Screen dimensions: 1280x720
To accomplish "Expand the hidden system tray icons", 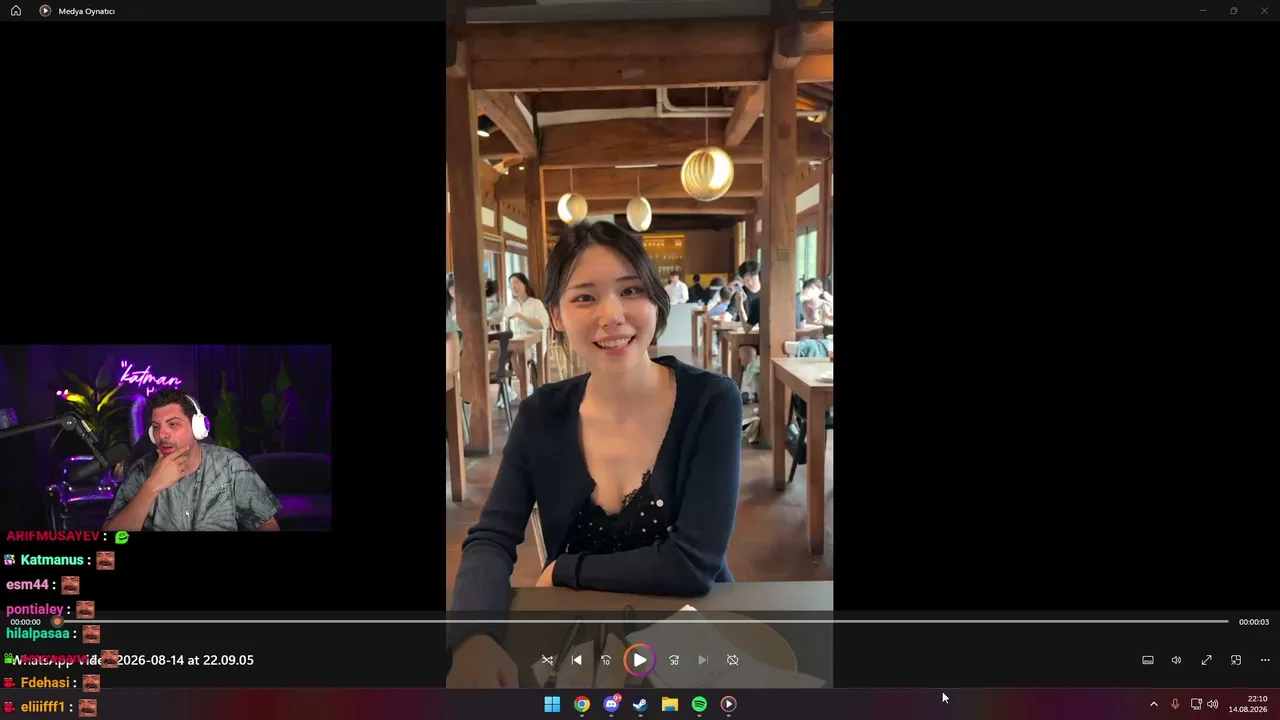I will [x=1153, y=704].
